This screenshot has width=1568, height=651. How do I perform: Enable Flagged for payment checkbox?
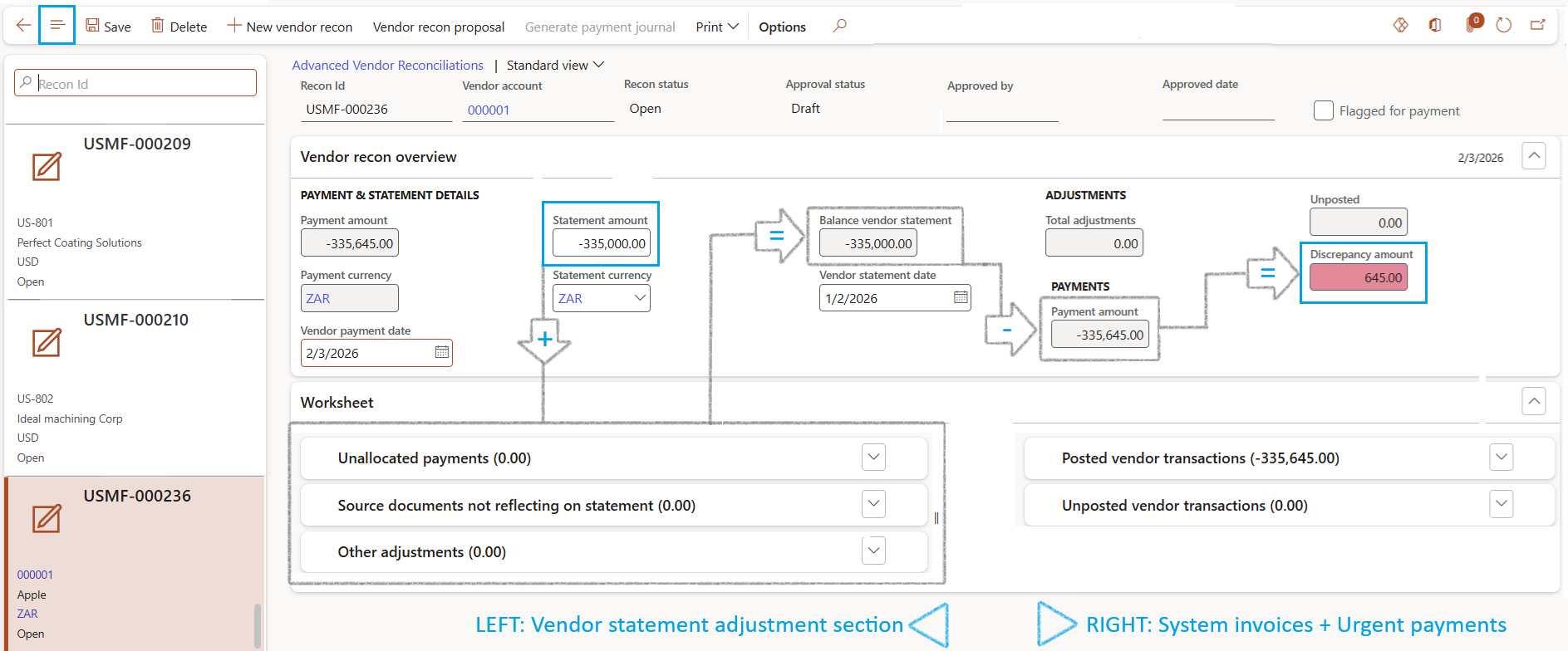tap(1324, 110)
